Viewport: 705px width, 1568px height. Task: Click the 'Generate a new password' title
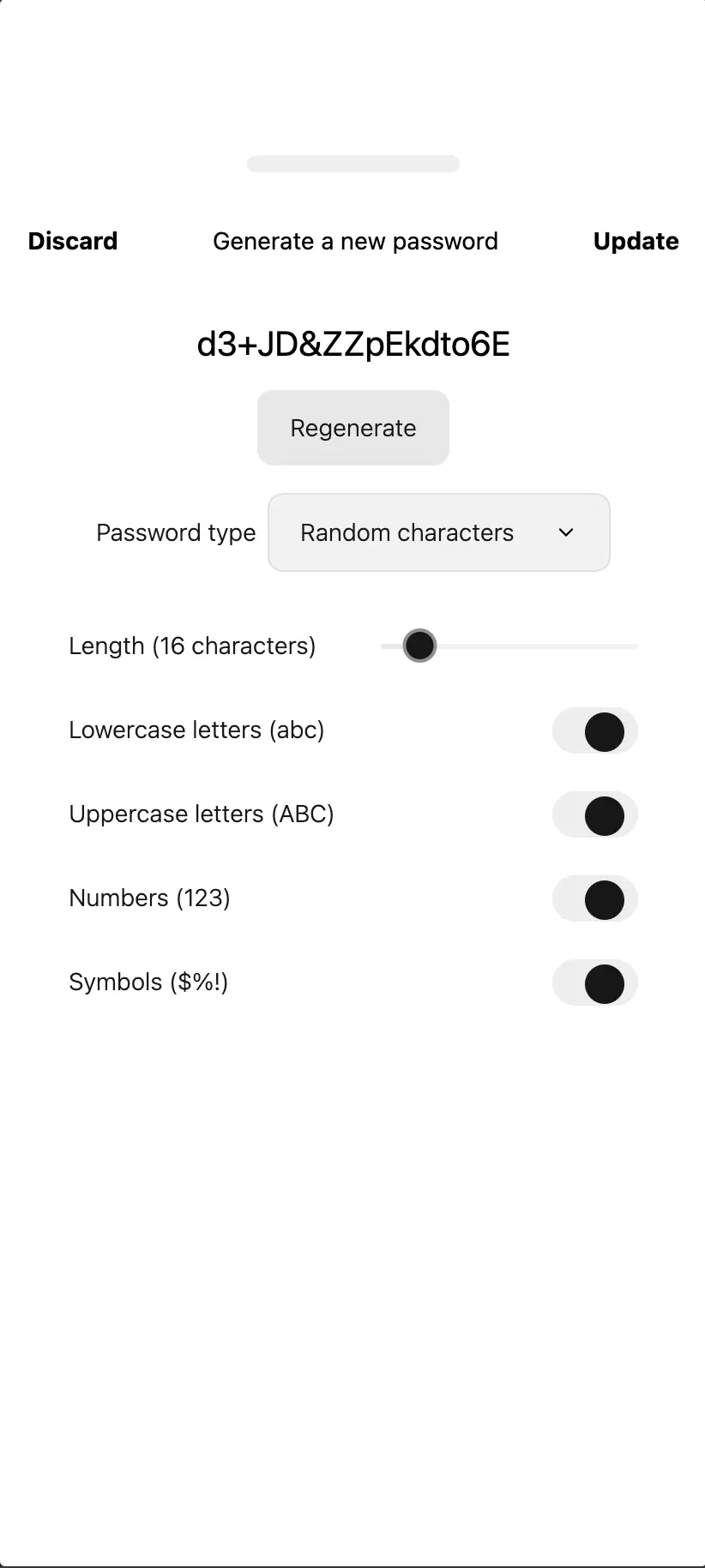pos(355,241)
